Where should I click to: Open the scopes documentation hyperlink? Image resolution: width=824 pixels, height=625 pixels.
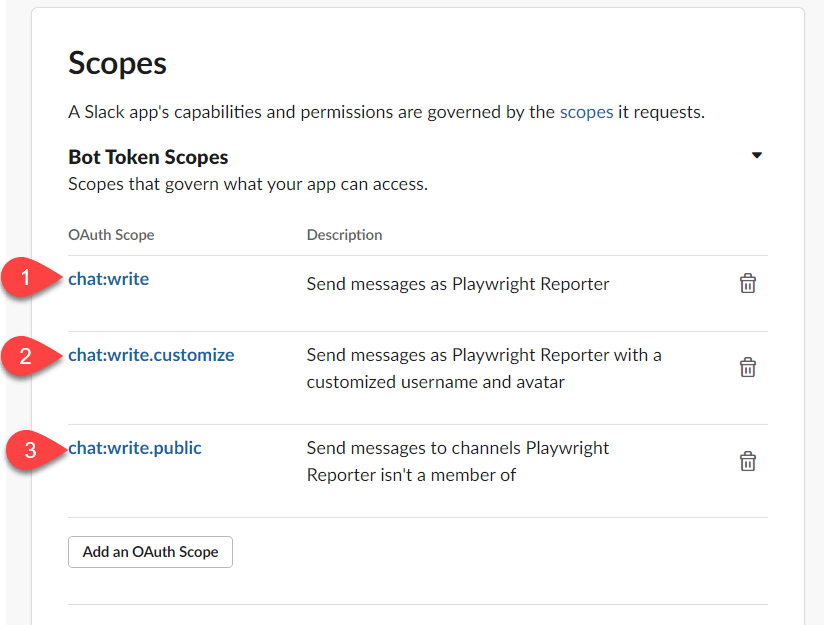click(x=586, y=112)
